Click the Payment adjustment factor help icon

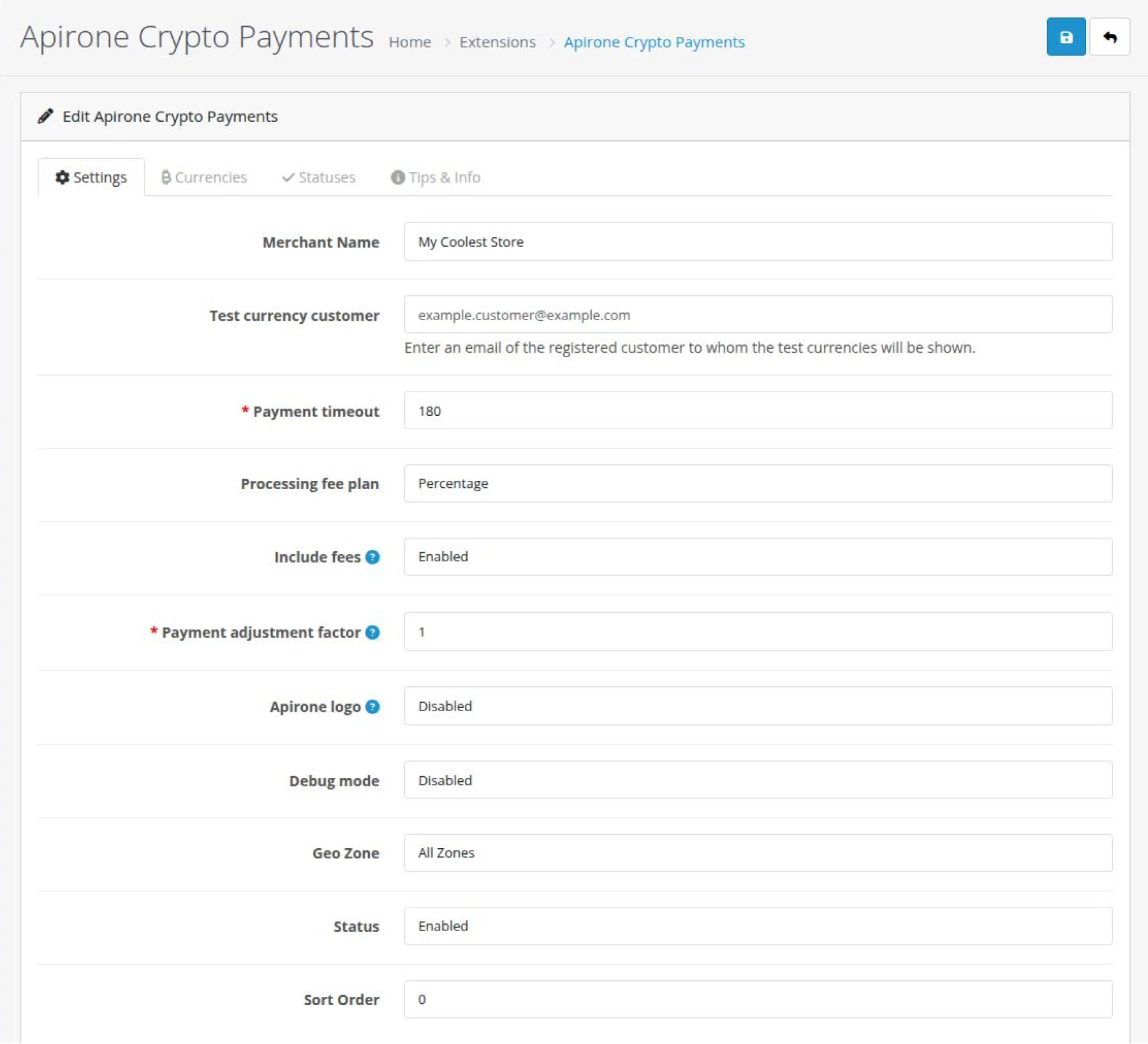coord(372,633)
